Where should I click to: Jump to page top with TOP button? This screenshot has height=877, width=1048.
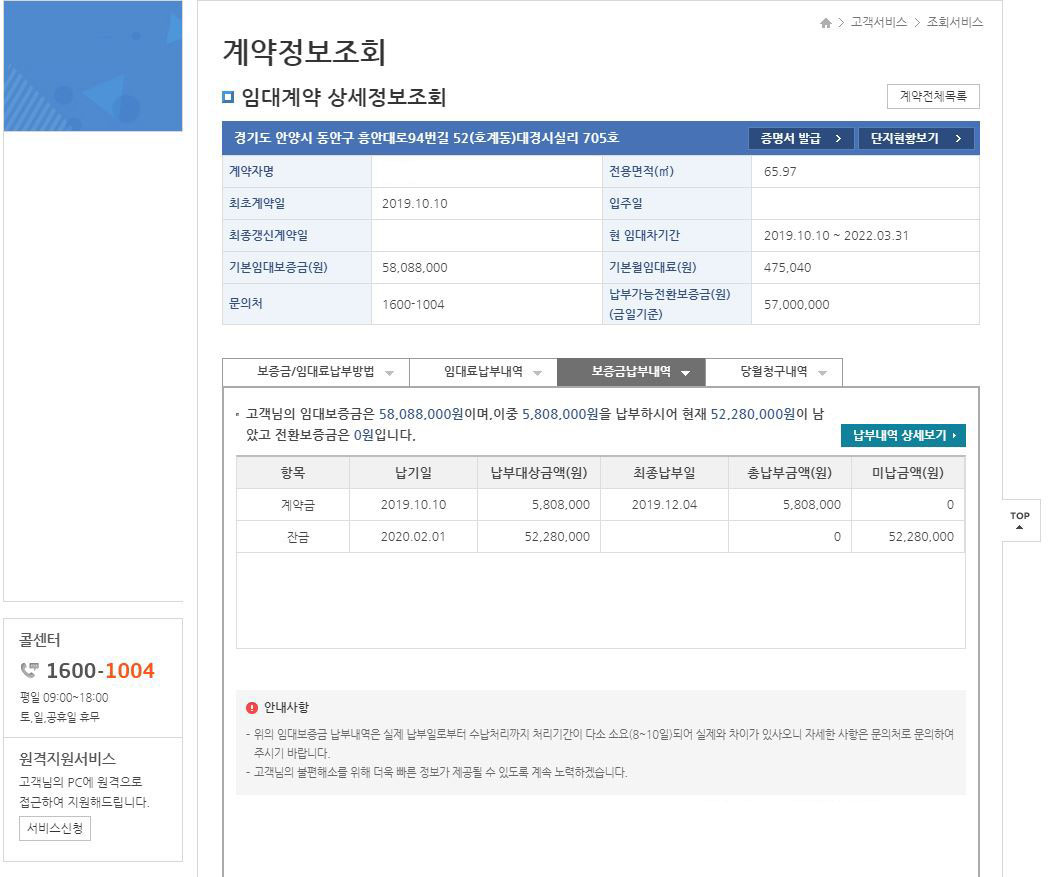coord(1020,520)
